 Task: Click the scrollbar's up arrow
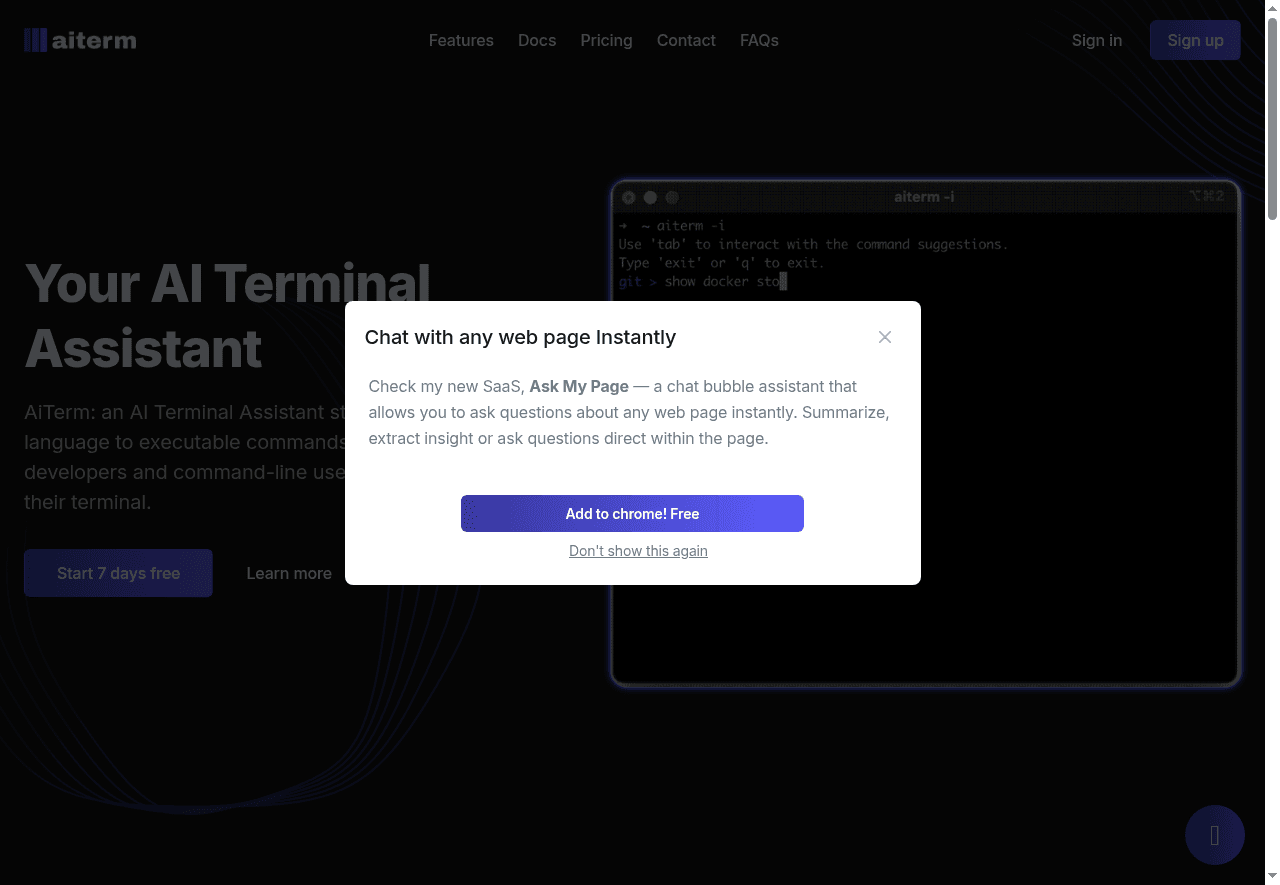coord(1272,8)
